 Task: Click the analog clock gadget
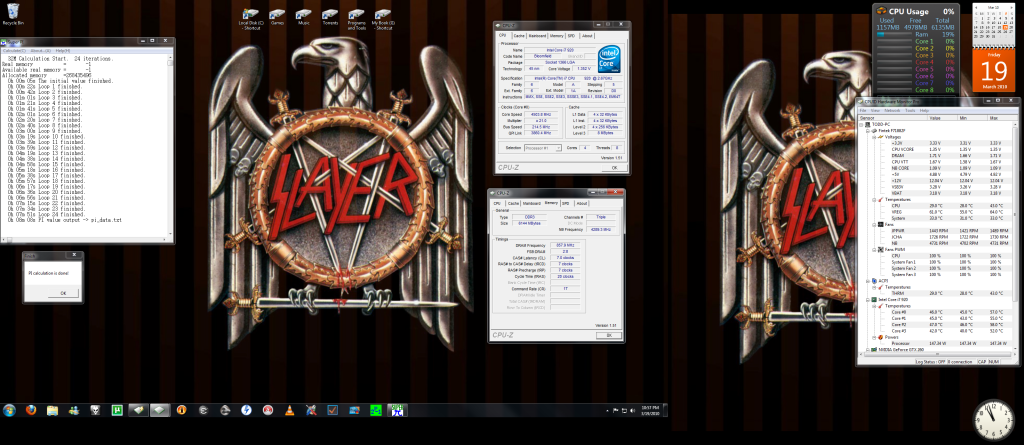pyautogui.click(x=993, y=420)
